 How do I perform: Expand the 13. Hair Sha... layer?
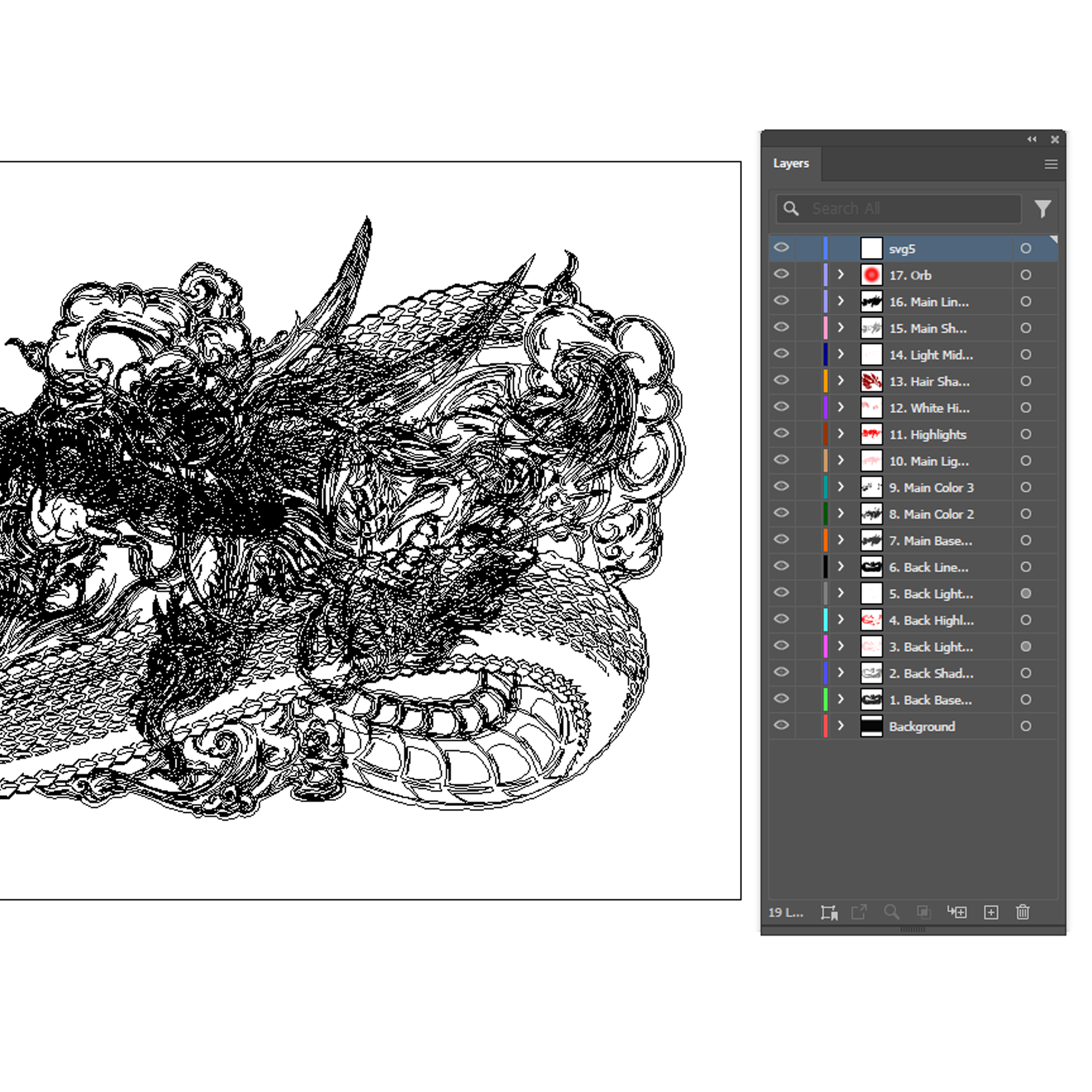tap(841, 381)
